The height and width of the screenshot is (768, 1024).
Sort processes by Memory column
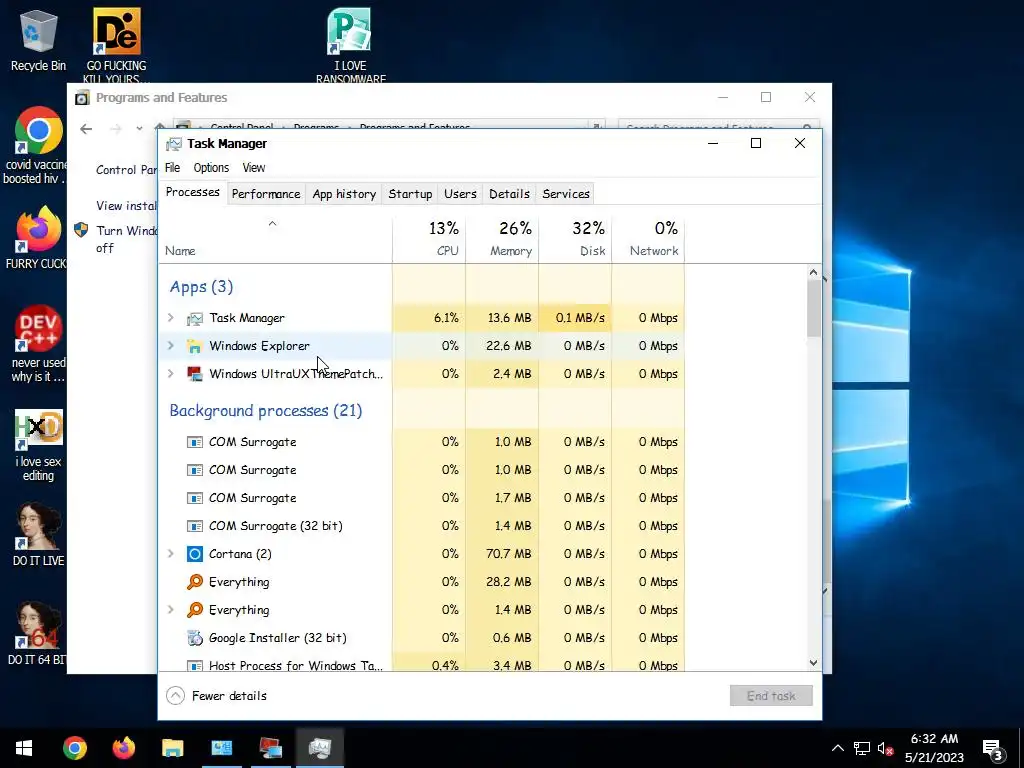(x=502, y=240)
